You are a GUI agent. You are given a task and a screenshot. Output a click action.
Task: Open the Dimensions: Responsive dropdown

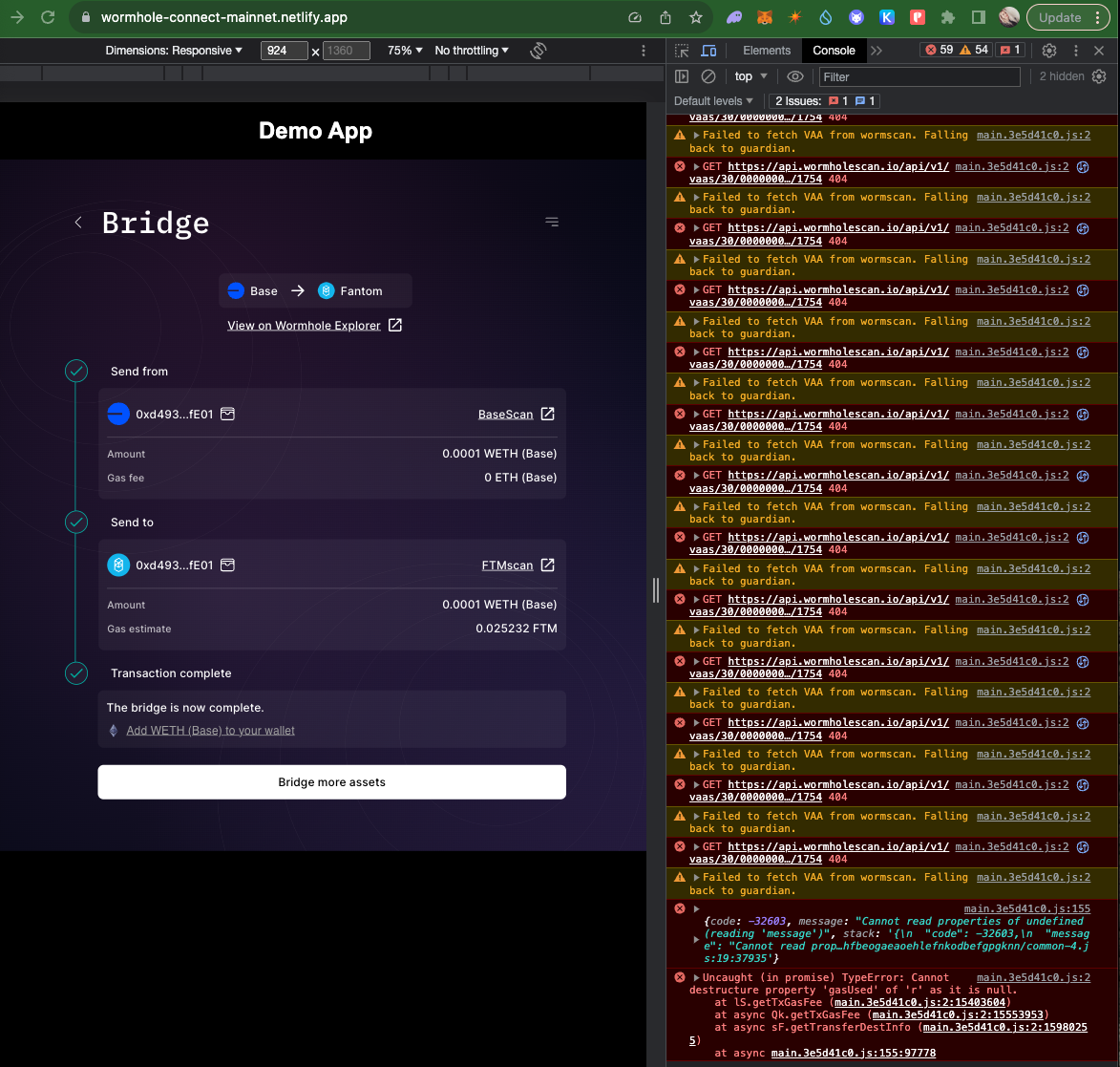[x=174, y=50]
